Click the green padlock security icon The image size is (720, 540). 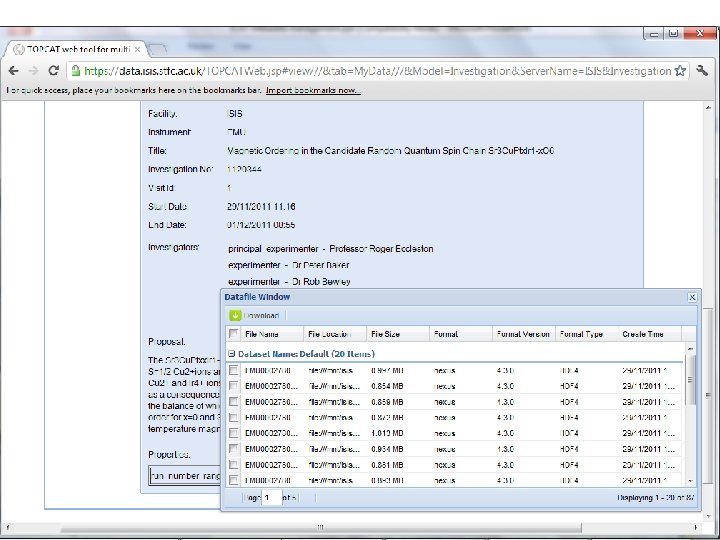[76, 71]
